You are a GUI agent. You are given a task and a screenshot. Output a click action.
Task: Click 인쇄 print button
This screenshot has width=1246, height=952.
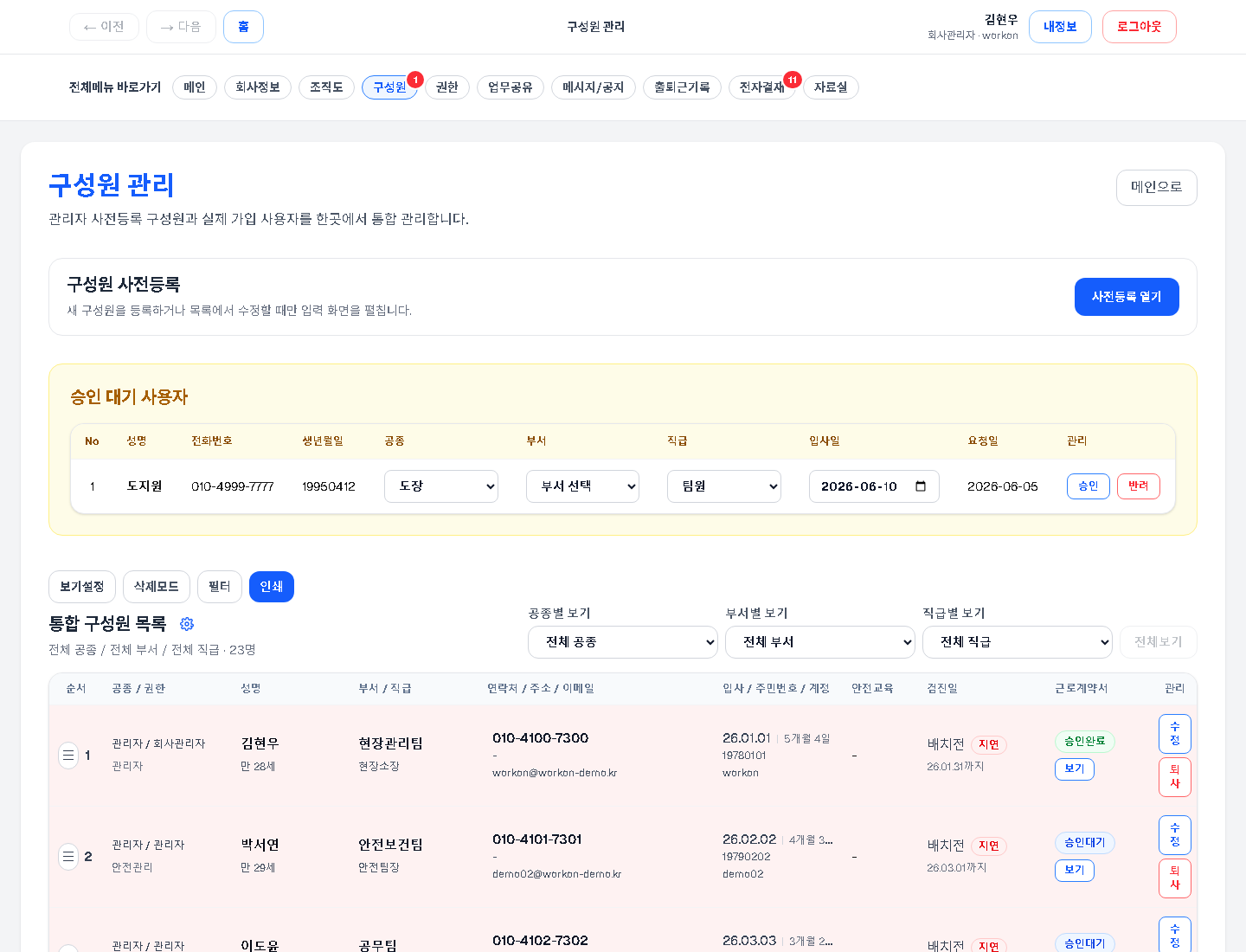[272, 587]
